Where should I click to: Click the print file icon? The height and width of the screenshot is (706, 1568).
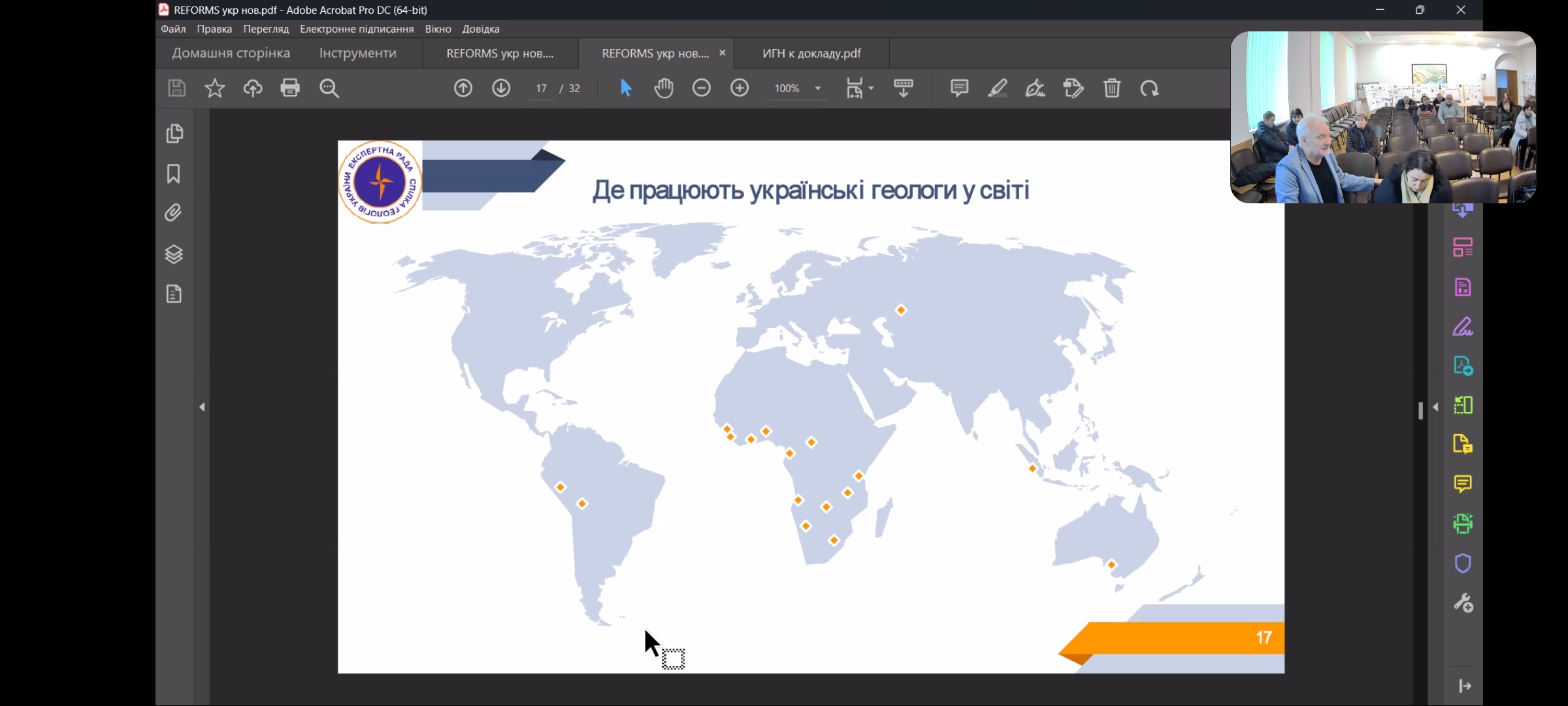click(290, 88)
